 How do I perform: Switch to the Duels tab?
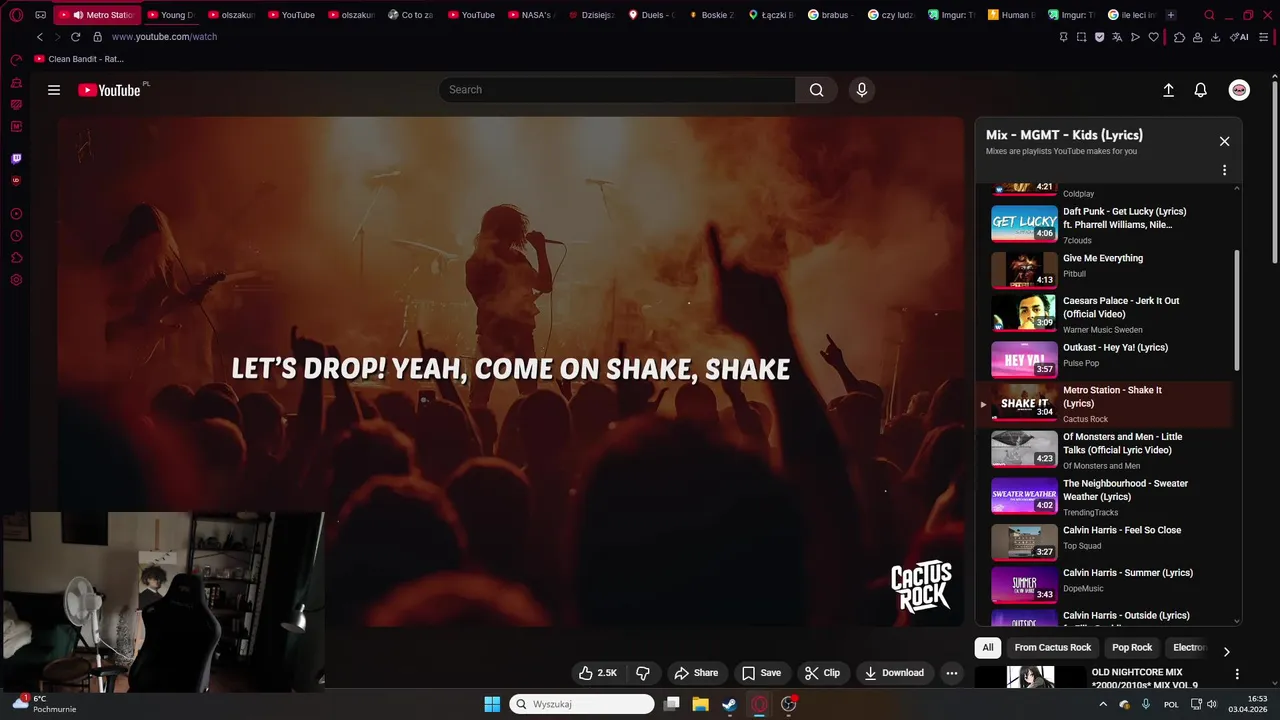[650, 15]
